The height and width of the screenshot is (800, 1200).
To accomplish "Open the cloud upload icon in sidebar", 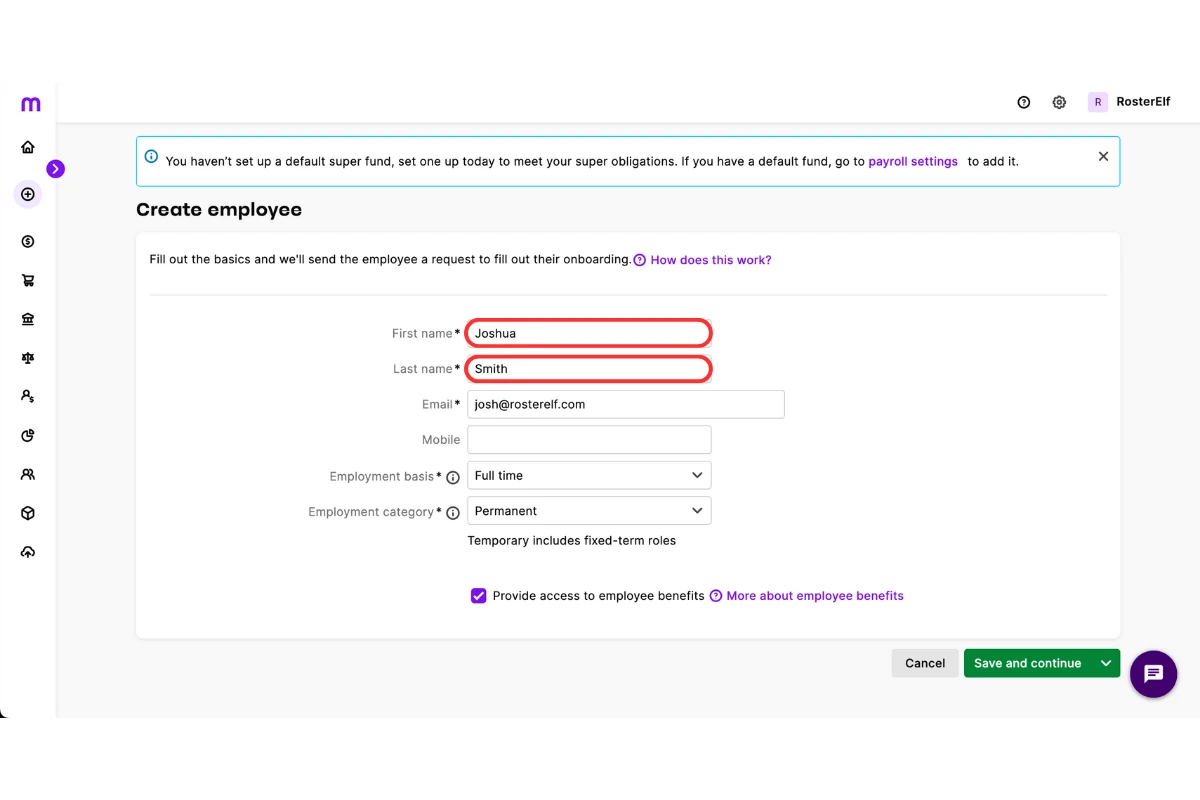I will 28,552.
